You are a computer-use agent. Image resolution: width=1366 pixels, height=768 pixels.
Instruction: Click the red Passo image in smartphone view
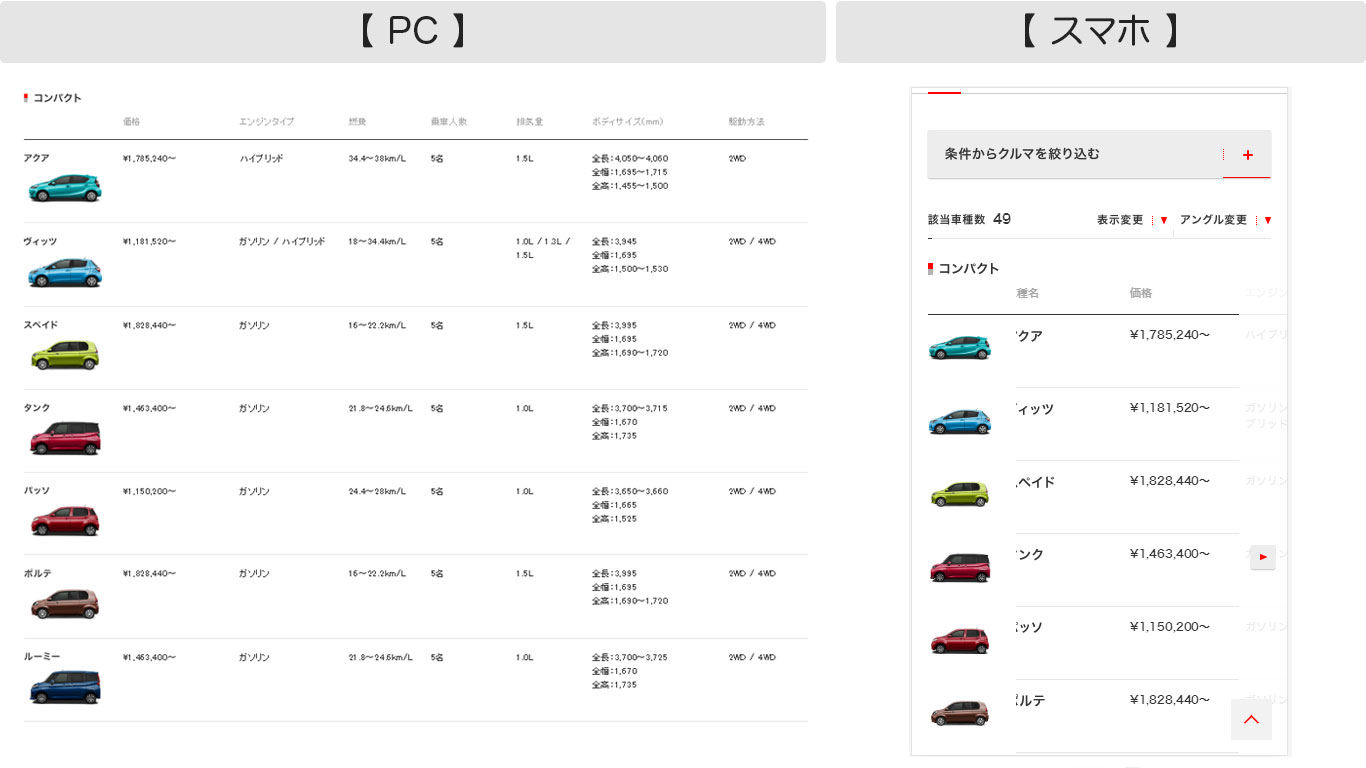[960, 640]
